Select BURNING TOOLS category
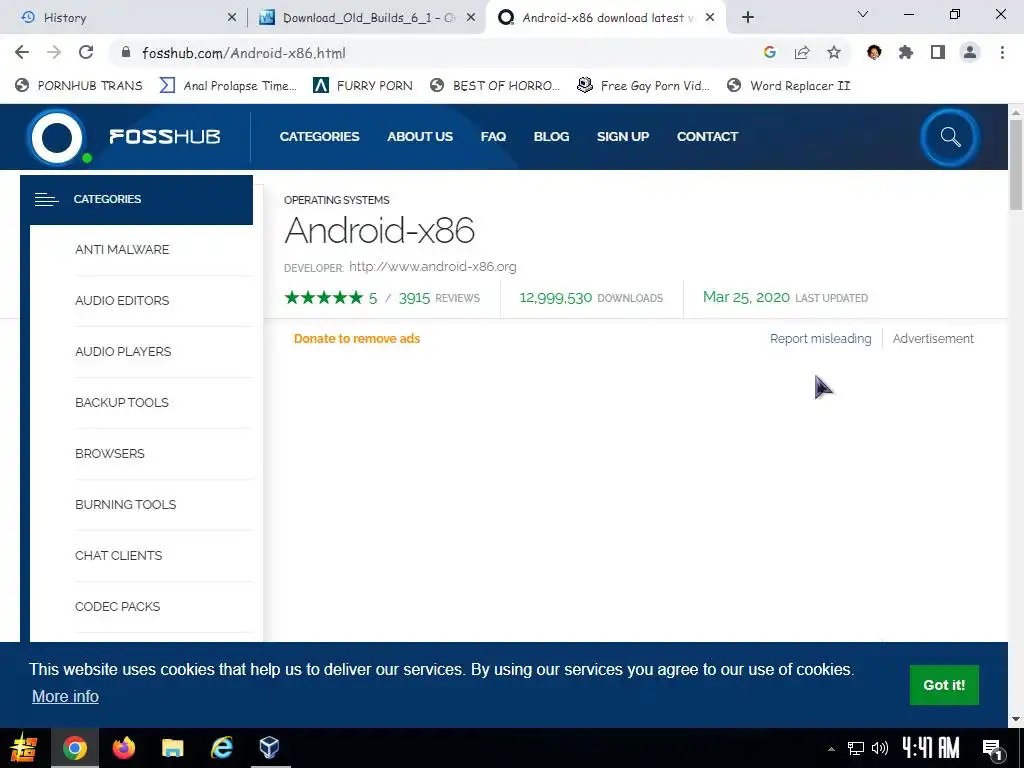Viewport: 1024px width, 768px height. [x=125, y=504]
